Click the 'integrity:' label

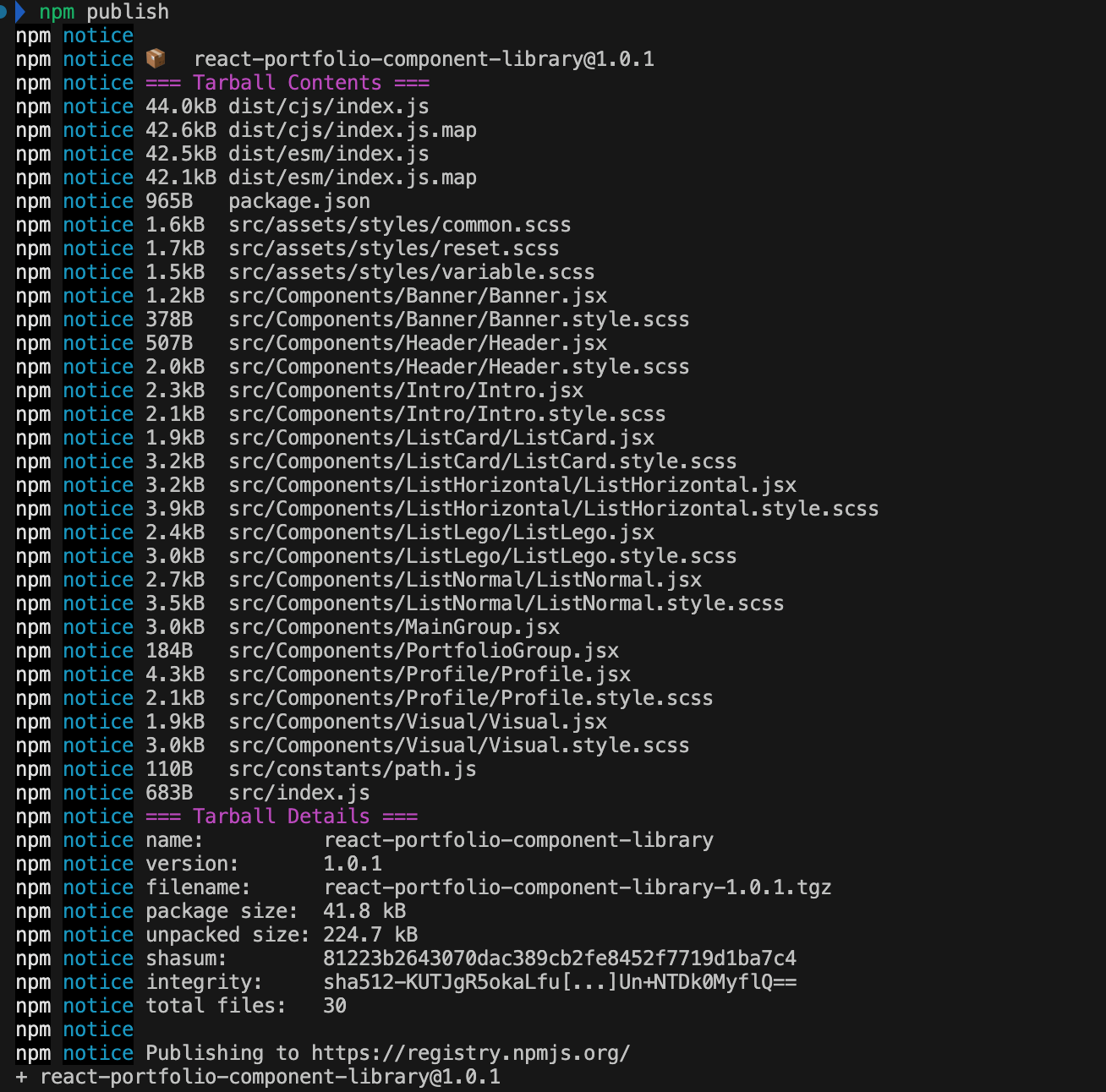(x=205, y=982)
